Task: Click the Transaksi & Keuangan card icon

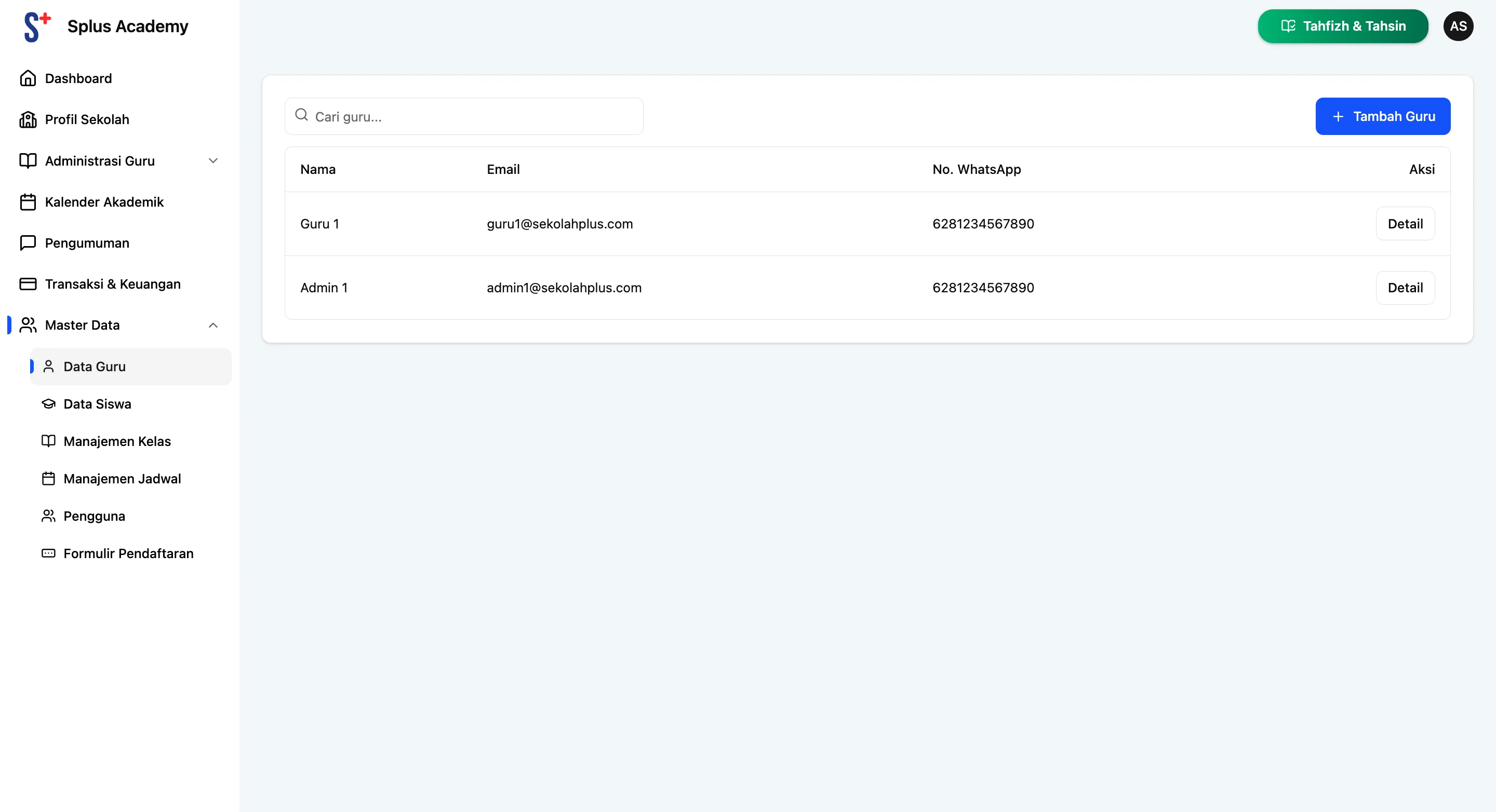Action: [29, 284]
